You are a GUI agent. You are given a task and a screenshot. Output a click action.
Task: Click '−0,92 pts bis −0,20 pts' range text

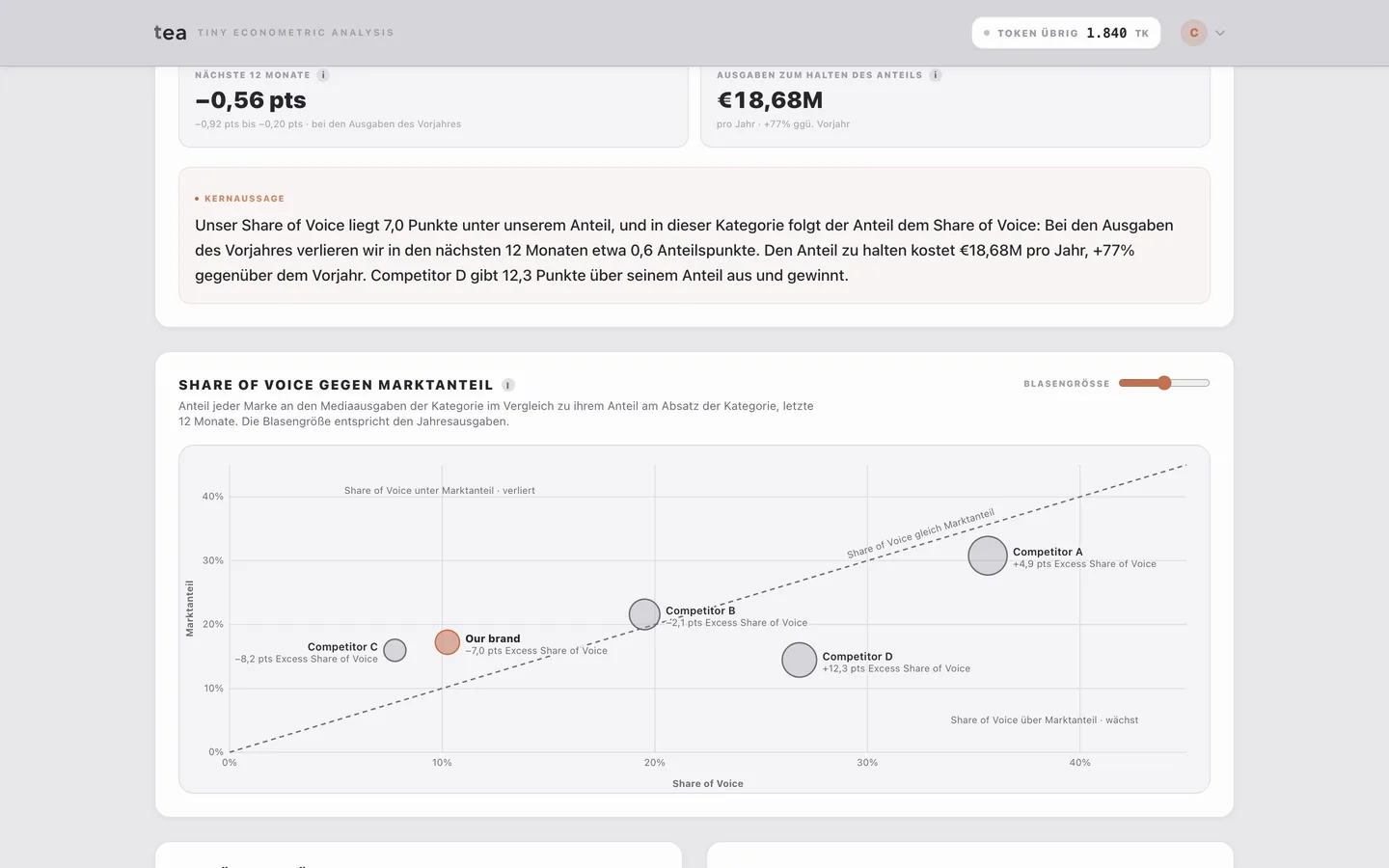pos(249,124)
